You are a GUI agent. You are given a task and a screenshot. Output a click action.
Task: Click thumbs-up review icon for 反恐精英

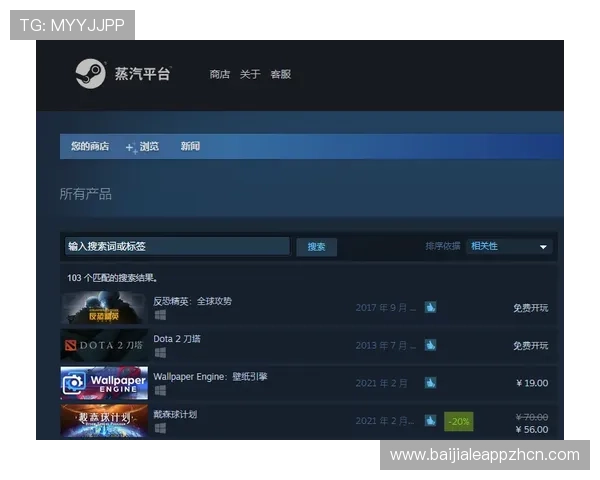coord(430,307)
